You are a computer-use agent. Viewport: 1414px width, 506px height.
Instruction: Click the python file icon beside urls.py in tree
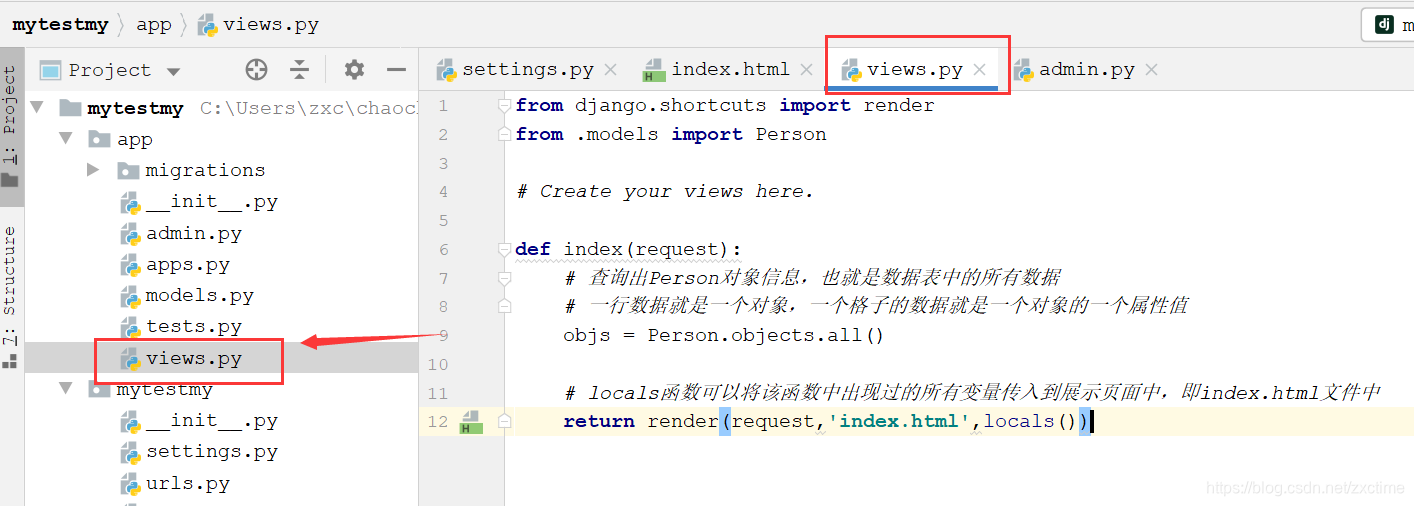tap(130, 484)
